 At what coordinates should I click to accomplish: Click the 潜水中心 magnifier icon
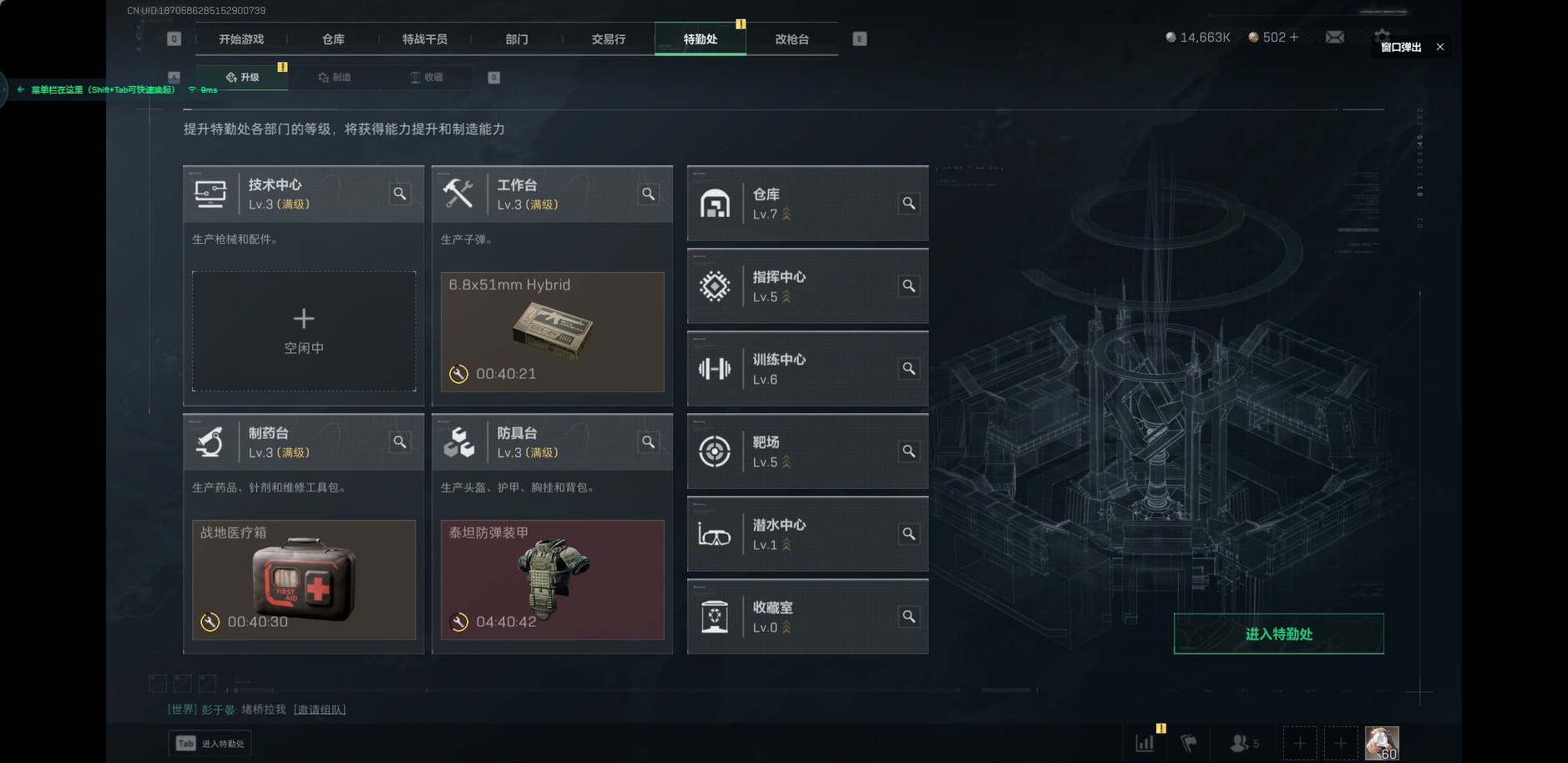(x=909, y=533)
